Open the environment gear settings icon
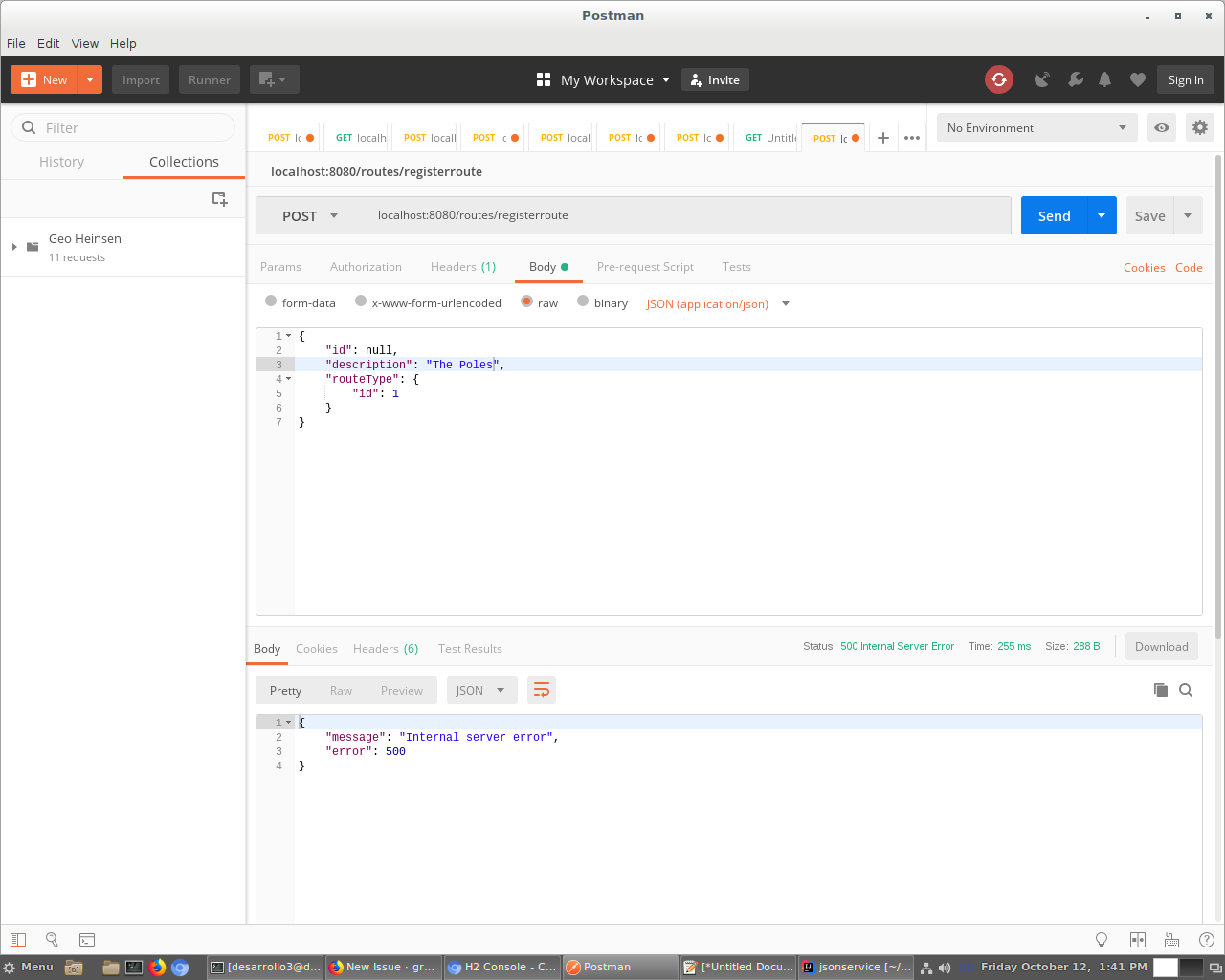1225x980 pixels. [1199, 127]
